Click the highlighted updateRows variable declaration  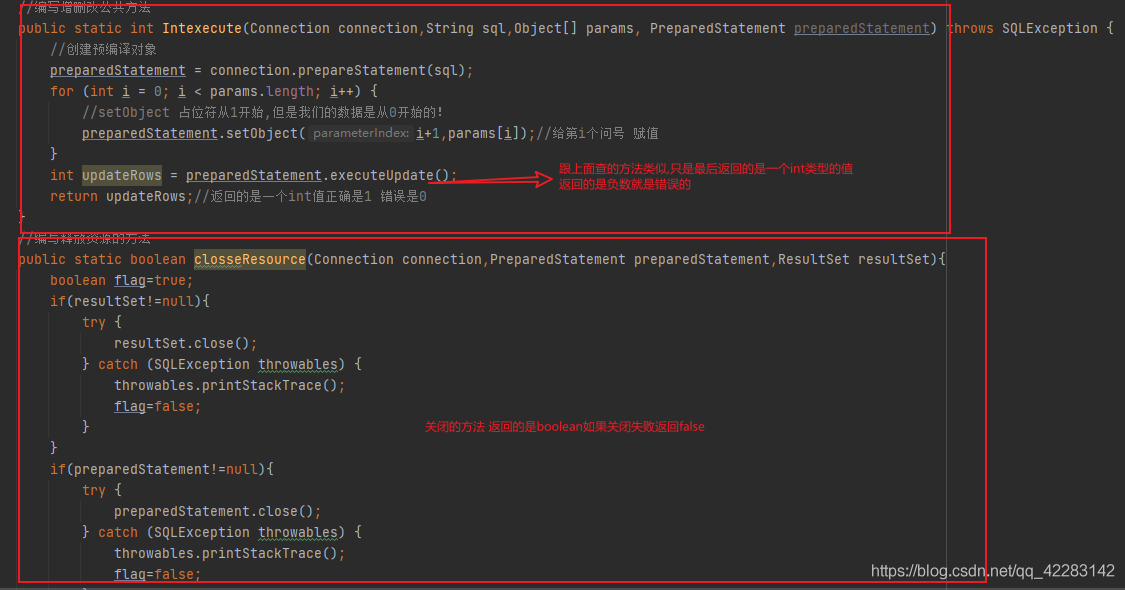[x=121, y=176]
